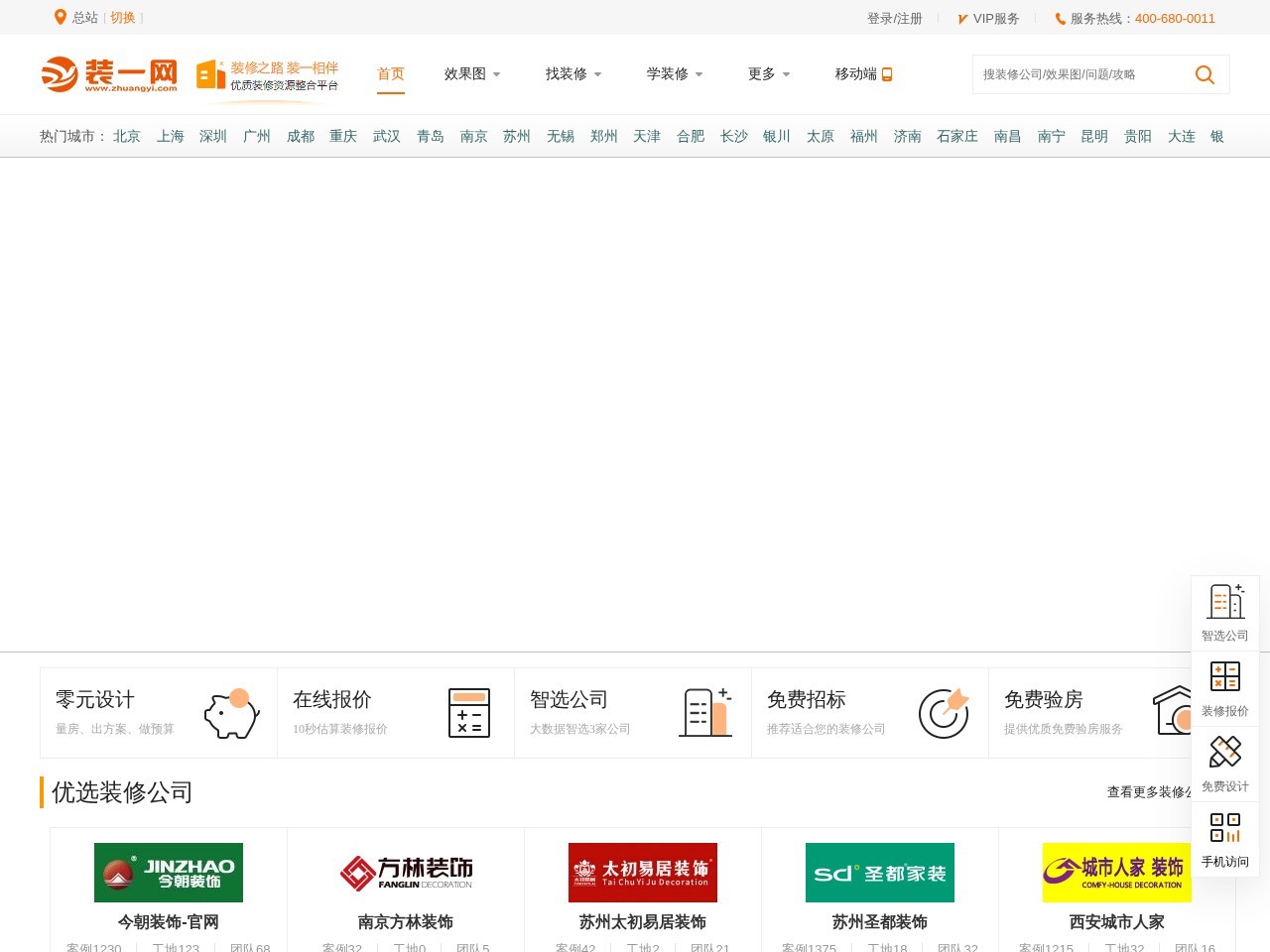
Task: Click the piggy bank icon for 零元设计
Action: (232, 713)
